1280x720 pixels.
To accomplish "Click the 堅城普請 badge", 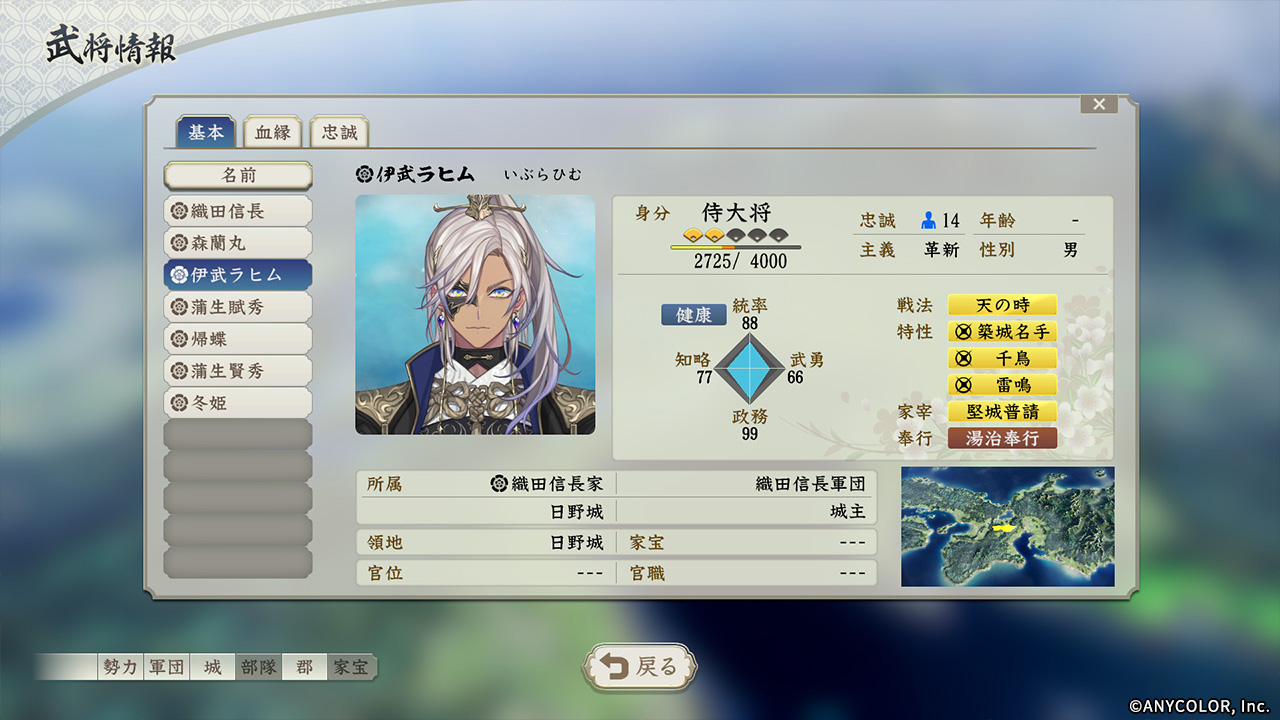I will click(1002, 412).
